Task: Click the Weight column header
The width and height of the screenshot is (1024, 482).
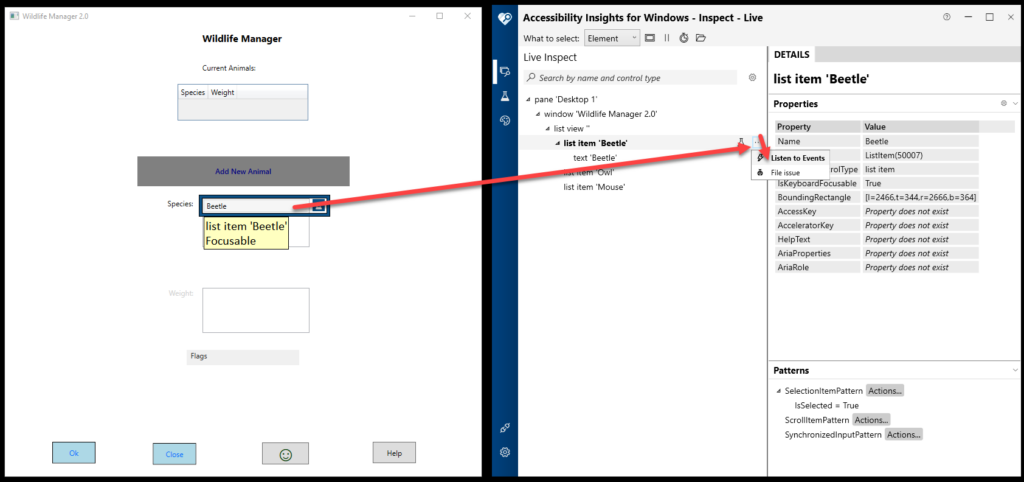Action: 223,93
